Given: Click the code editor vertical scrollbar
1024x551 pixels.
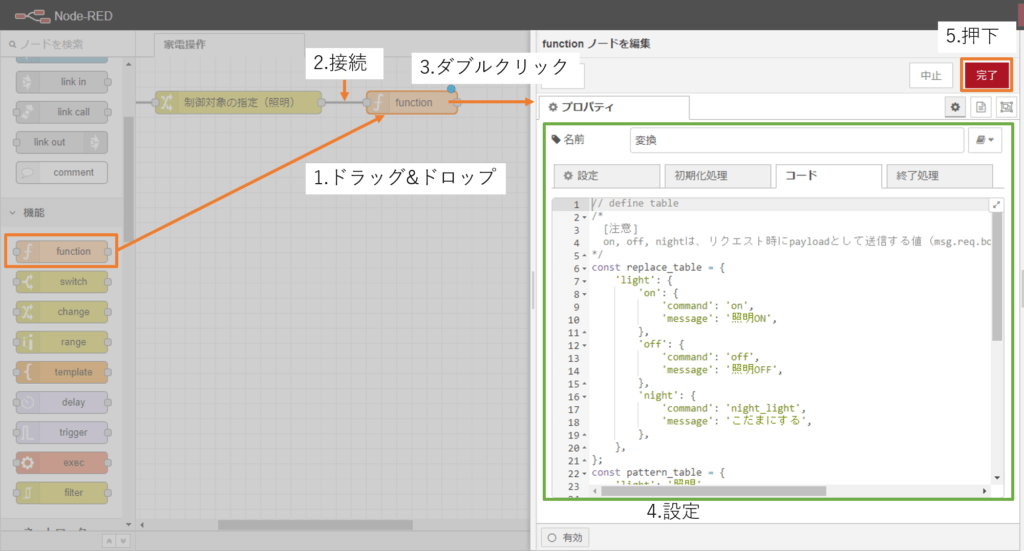Looking at the screenshot, I should click(x=997, y=276).
